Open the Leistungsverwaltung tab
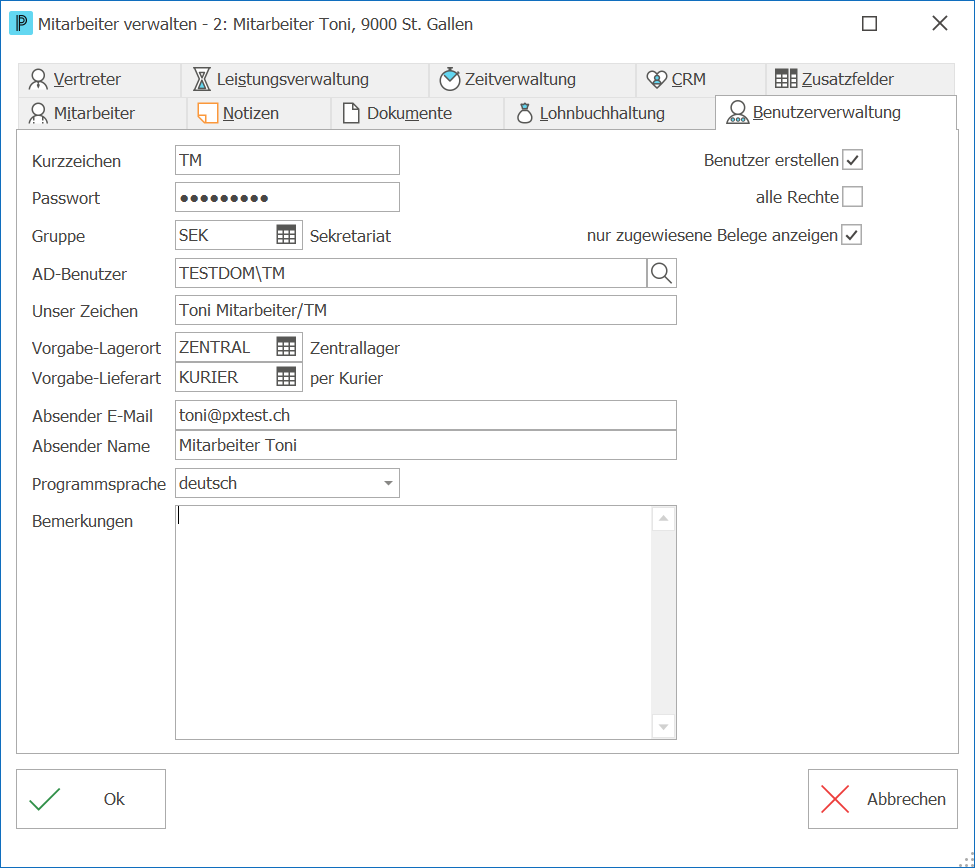The height and width of the screenshot is (868, 975). [305, 80]
